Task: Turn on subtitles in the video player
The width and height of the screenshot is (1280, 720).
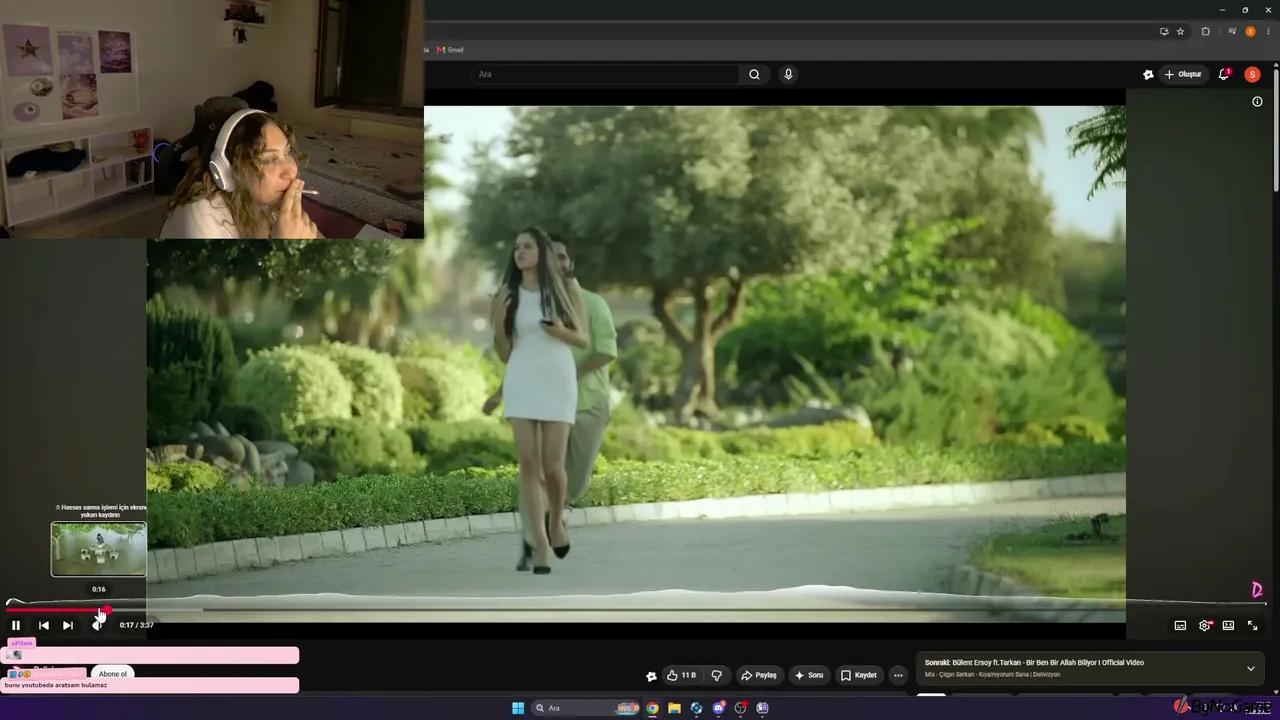Action: (1180, 625)
